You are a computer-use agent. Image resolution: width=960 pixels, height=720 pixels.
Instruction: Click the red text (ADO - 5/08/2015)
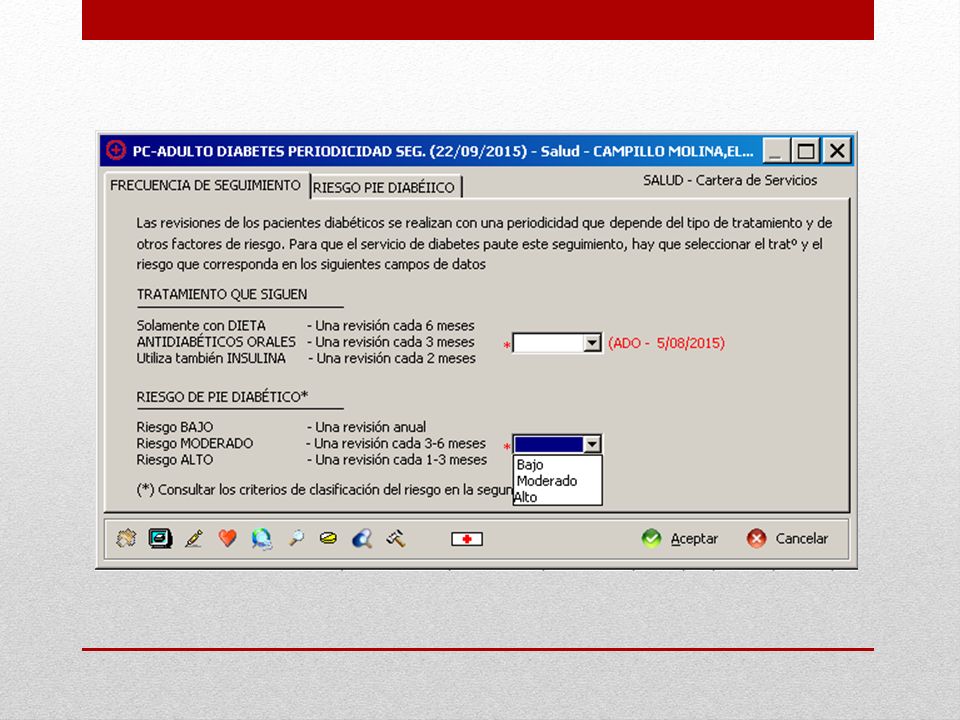(666, 343)
